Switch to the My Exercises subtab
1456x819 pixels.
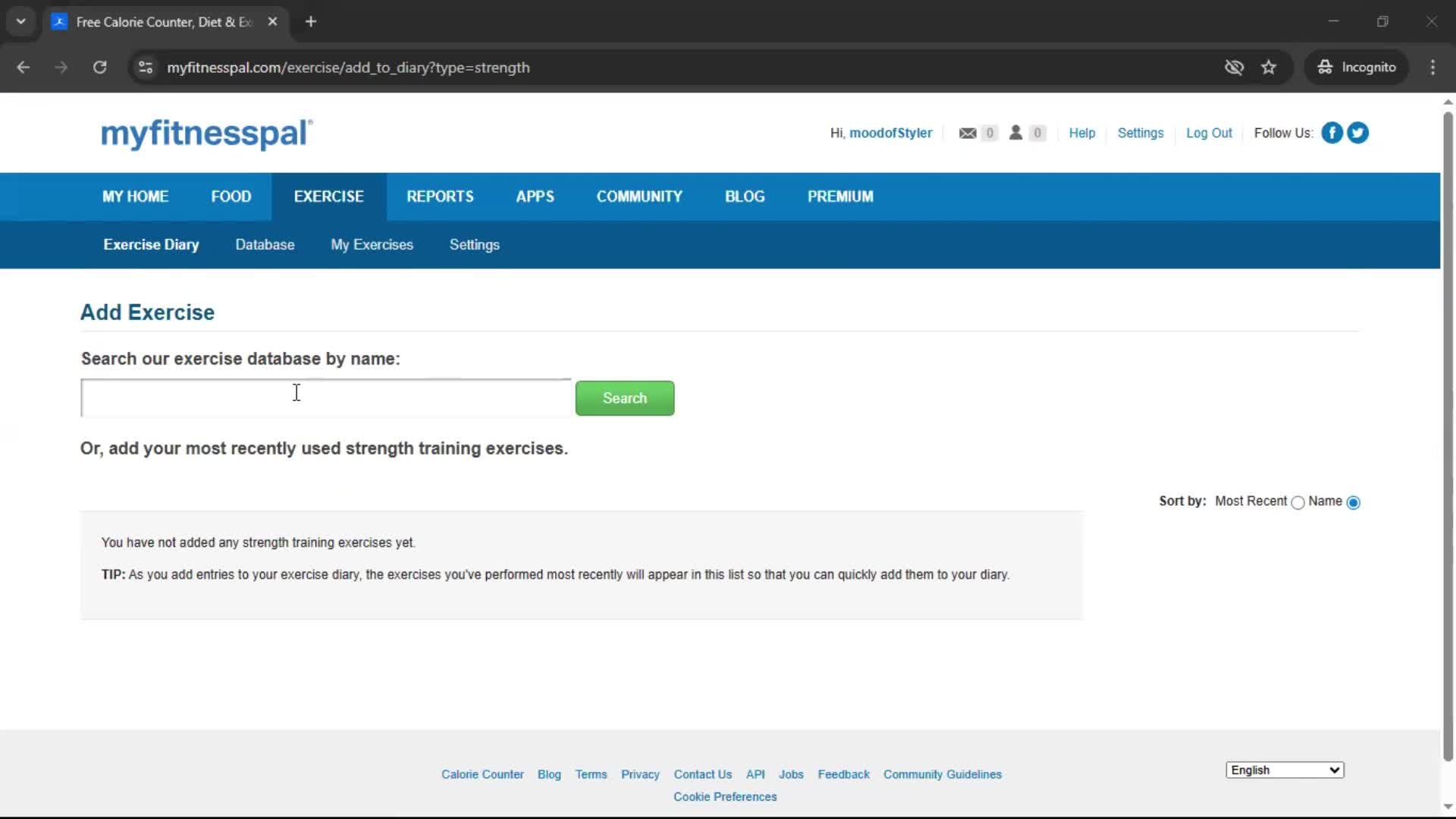click(372, 245)
